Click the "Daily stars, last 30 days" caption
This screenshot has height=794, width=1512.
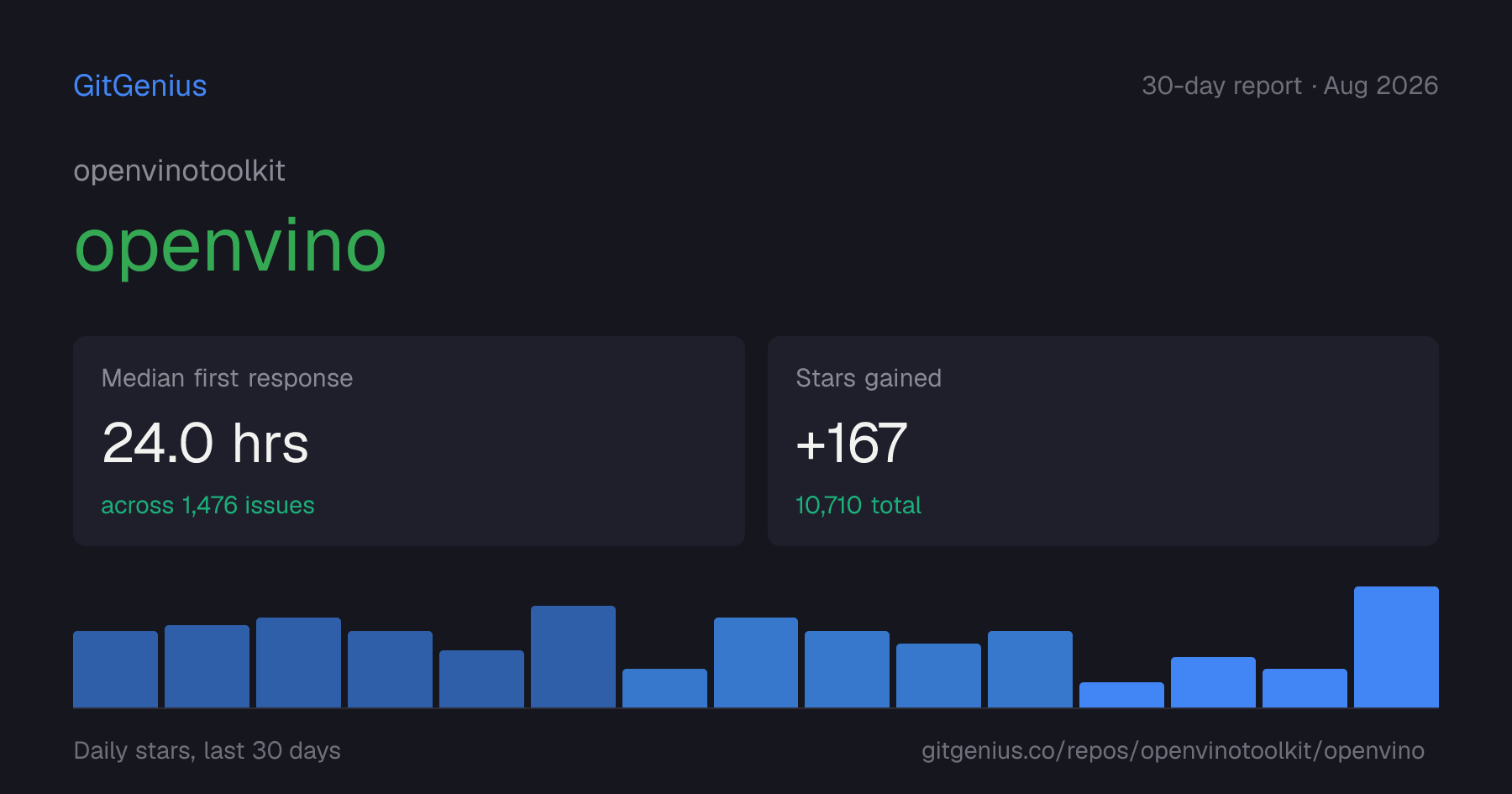click(207, 750)
